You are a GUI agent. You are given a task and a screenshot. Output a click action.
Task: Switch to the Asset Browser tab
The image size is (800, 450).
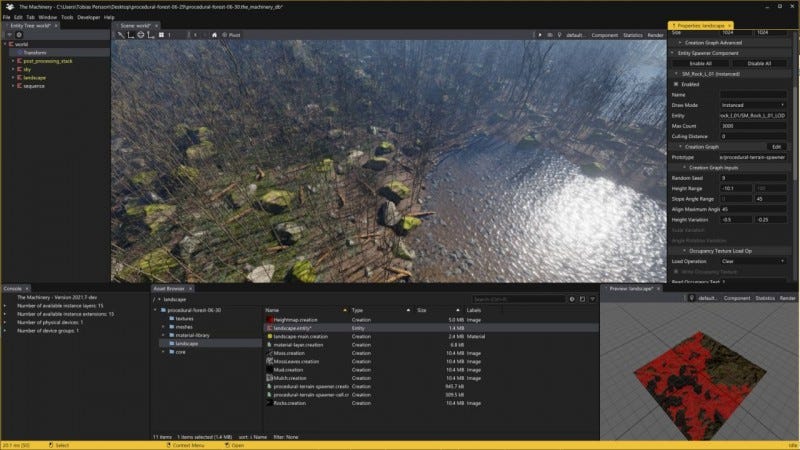[171, 289]
